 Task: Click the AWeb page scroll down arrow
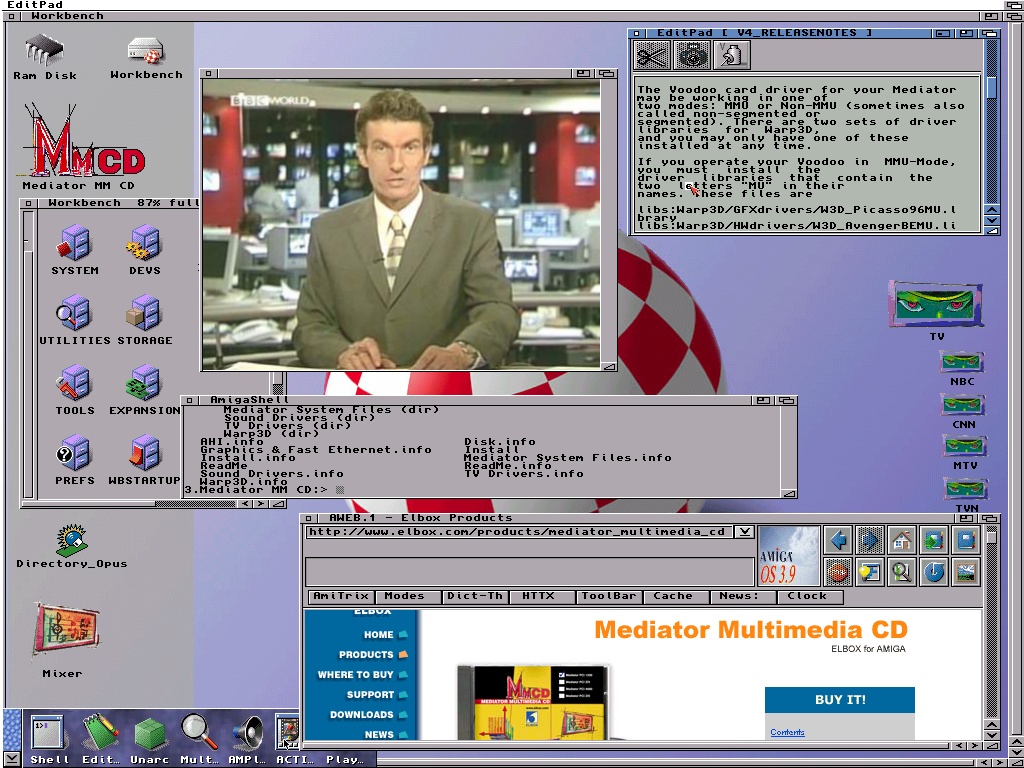(991, 735)
